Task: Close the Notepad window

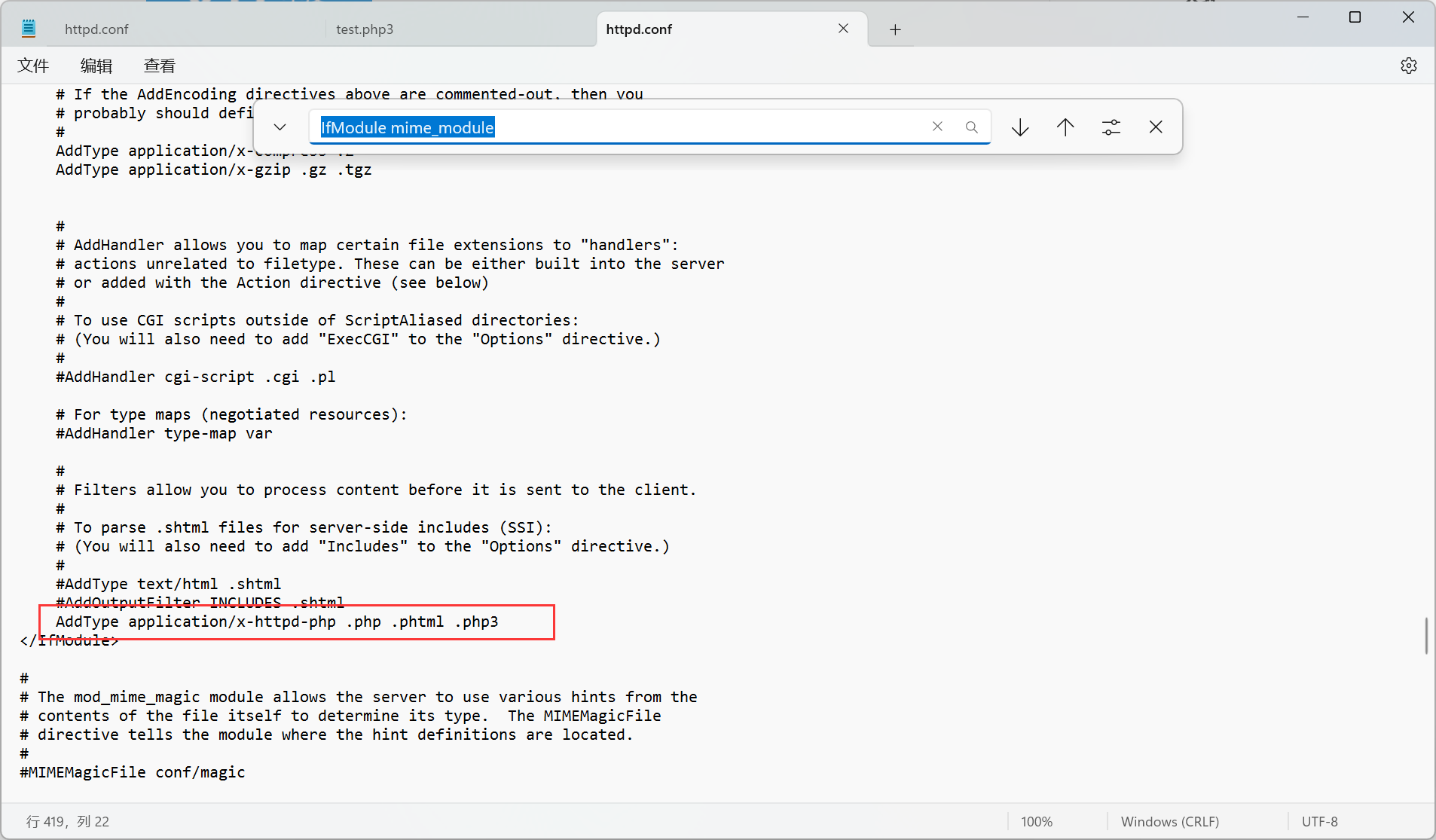Action: (x=1408, y=17)
